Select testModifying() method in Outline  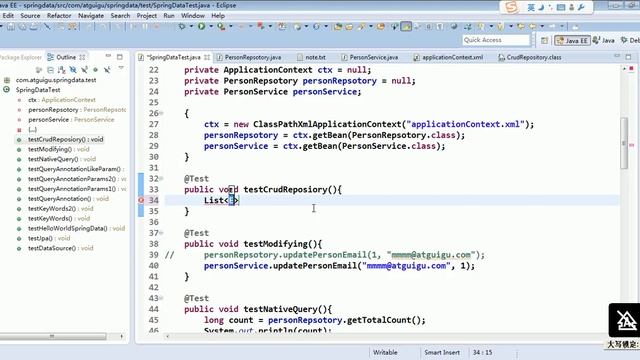(58, 149)
